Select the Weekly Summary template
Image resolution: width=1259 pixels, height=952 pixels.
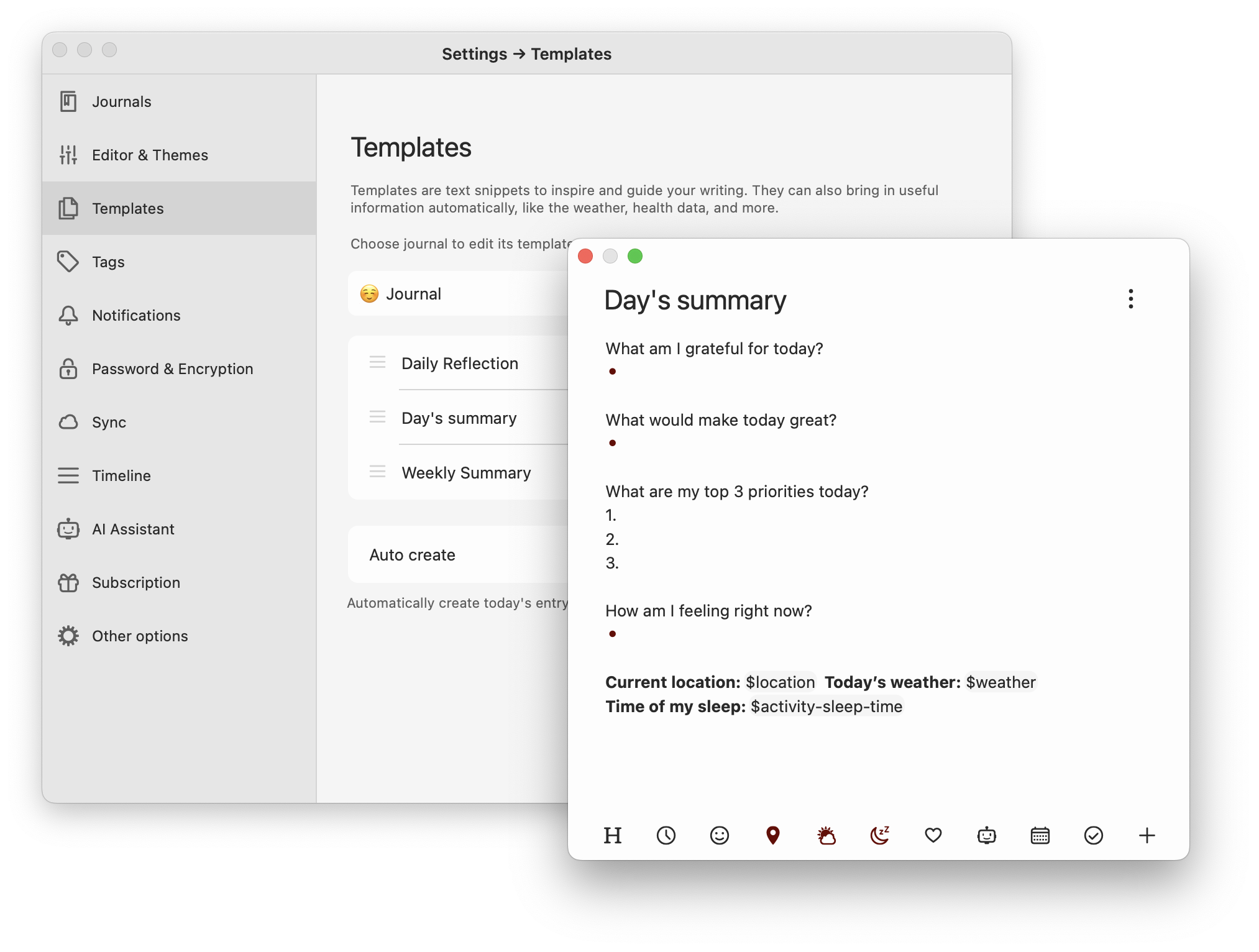point(466,471)
